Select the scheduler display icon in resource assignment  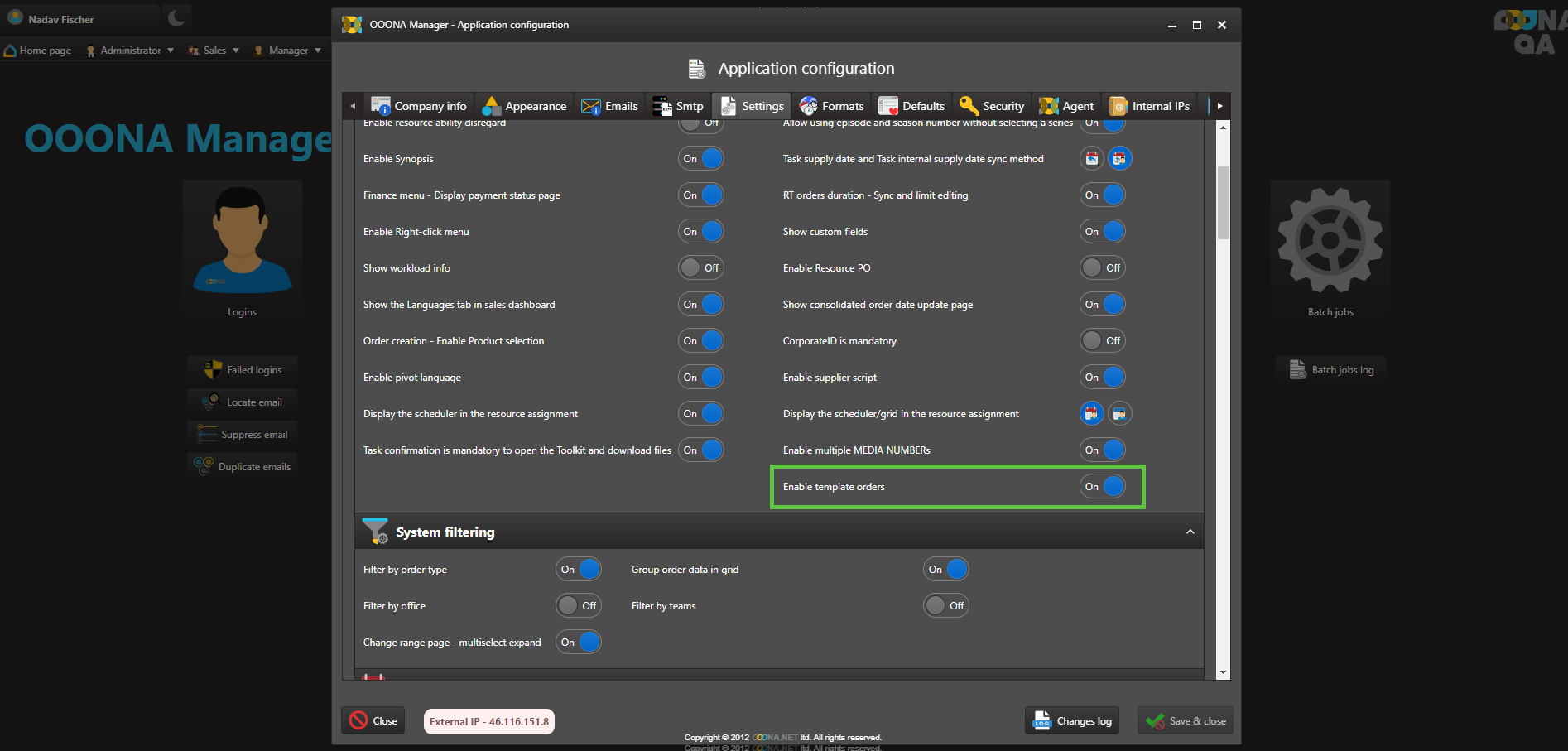pos(1092,414)
